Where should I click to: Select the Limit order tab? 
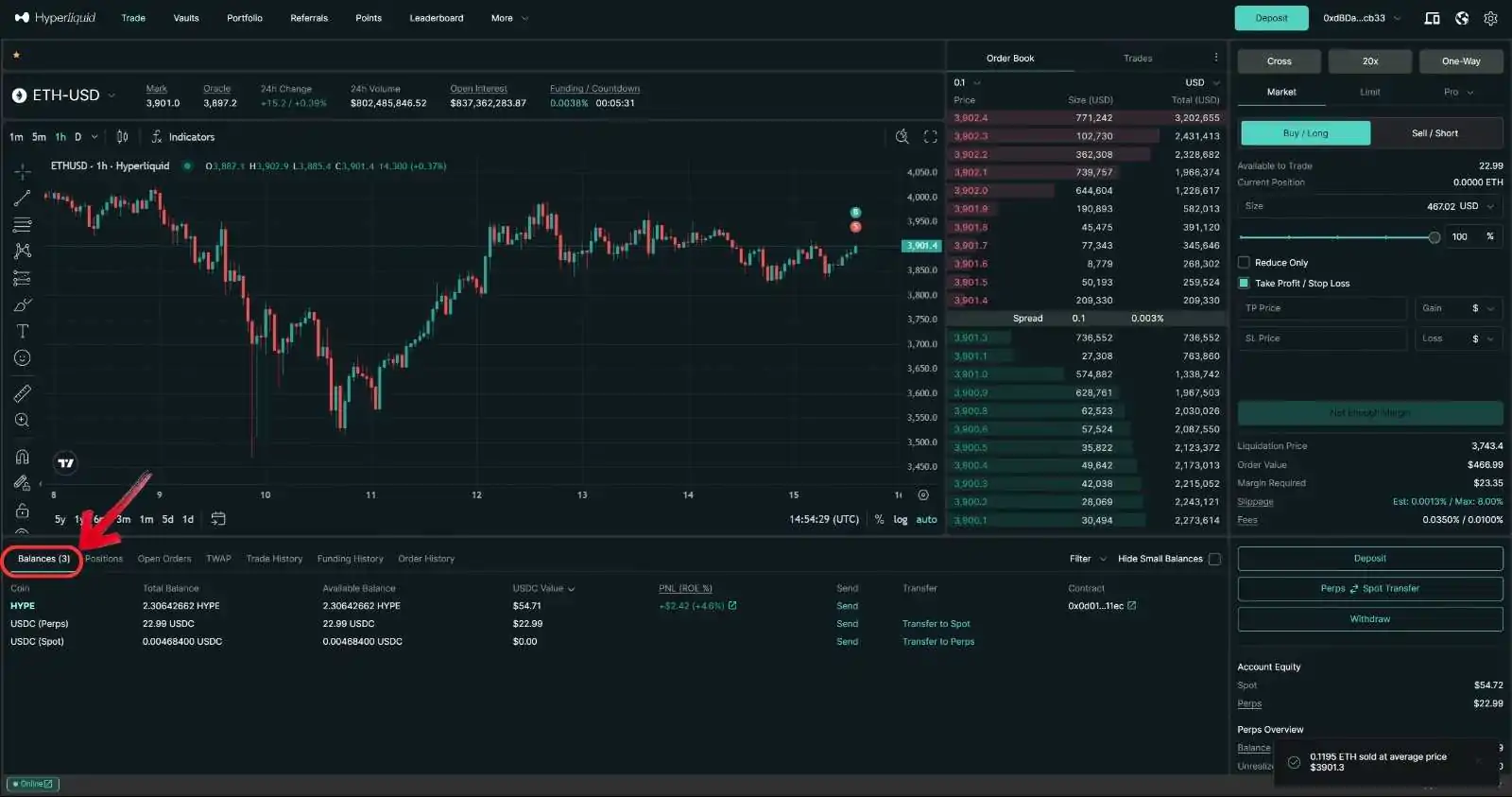point(1370,92)
